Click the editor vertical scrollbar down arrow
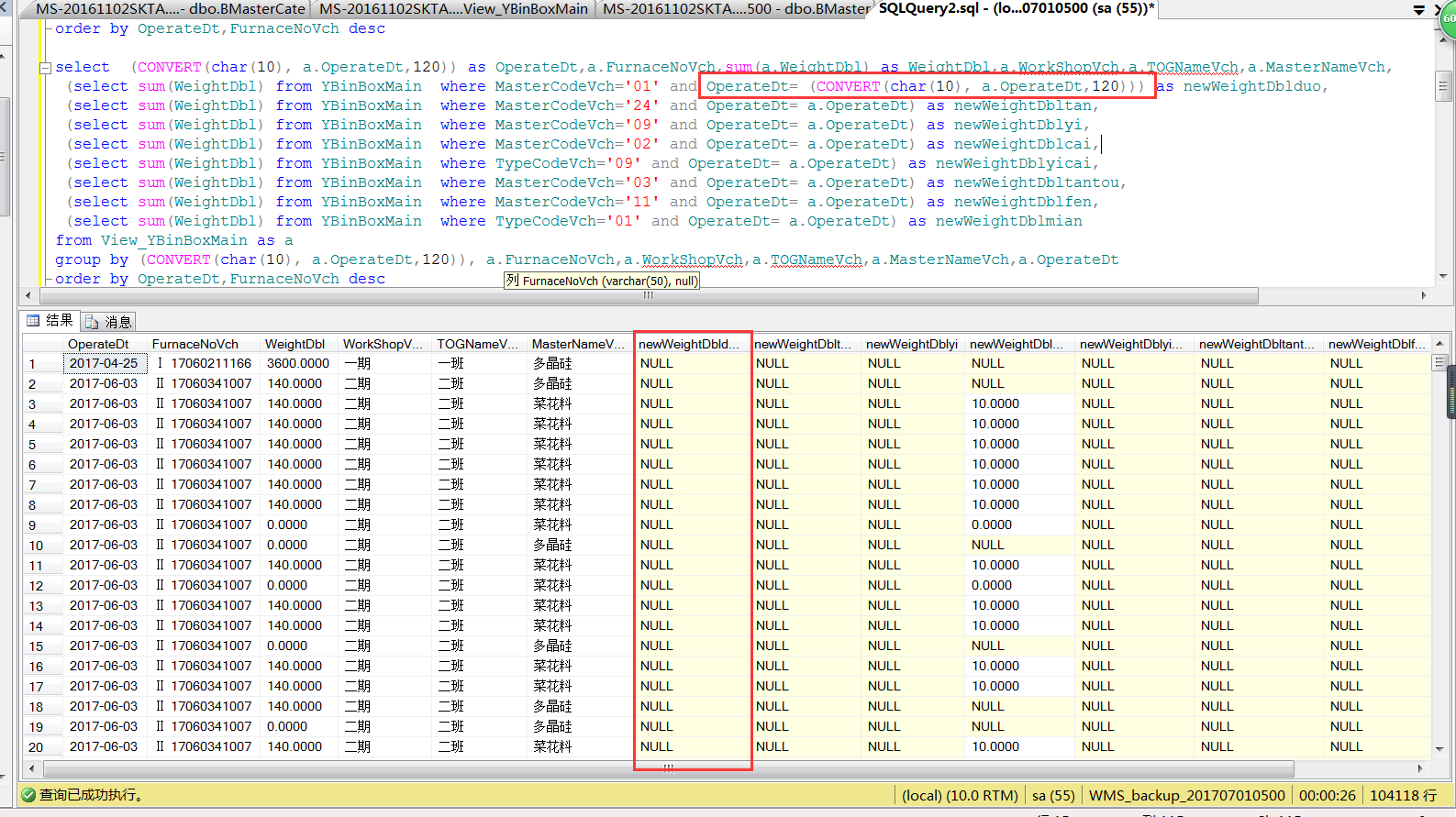The height and width of the screenshot is (817, 1456). coord(1443,276)
